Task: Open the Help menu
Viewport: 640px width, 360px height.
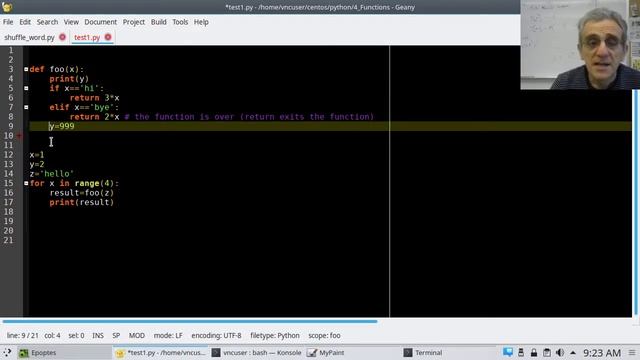Action: coord(201,22)
